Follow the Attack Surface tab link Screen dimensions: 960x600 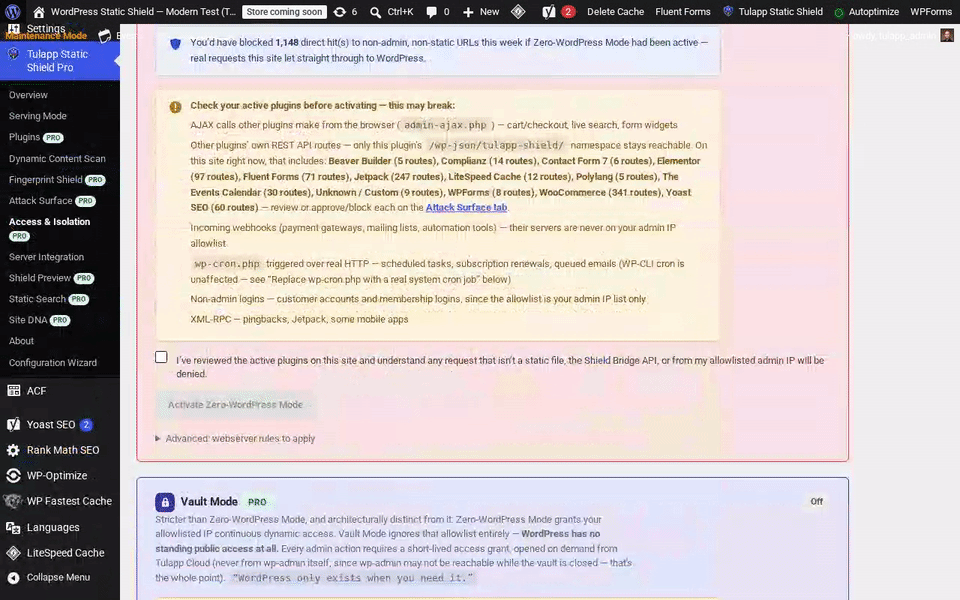coord(466,208)
